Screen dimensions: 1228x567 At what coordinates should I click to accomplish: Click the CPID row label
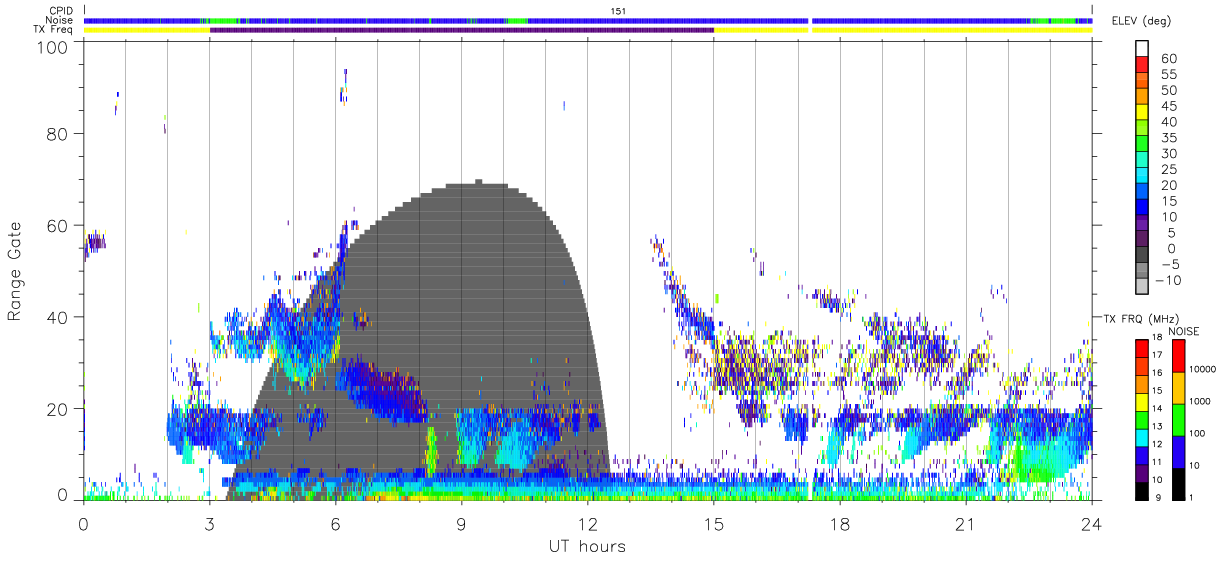click(x=60, y=11)
